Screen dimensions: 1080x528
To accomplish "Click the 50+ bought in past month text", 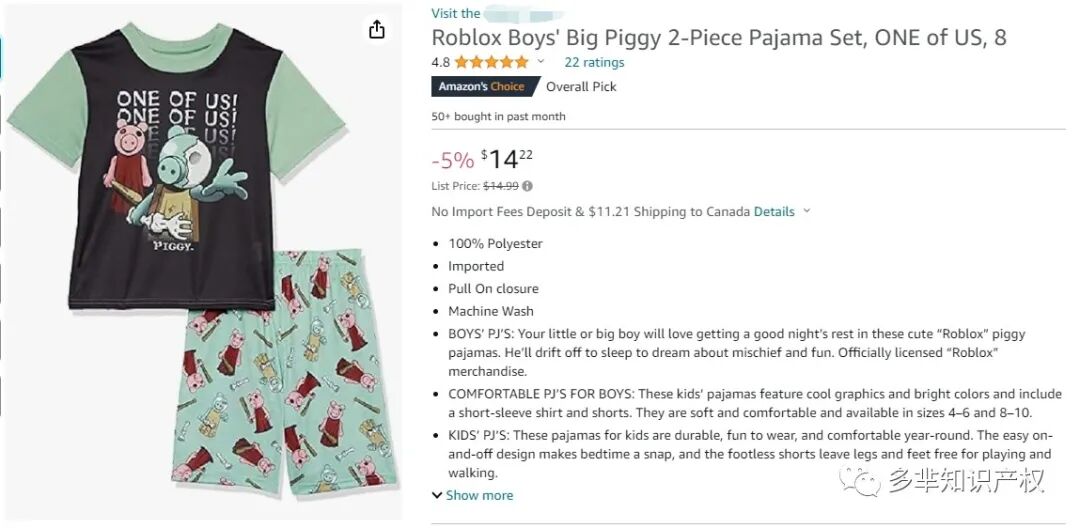I will click(x=498, y=116).
